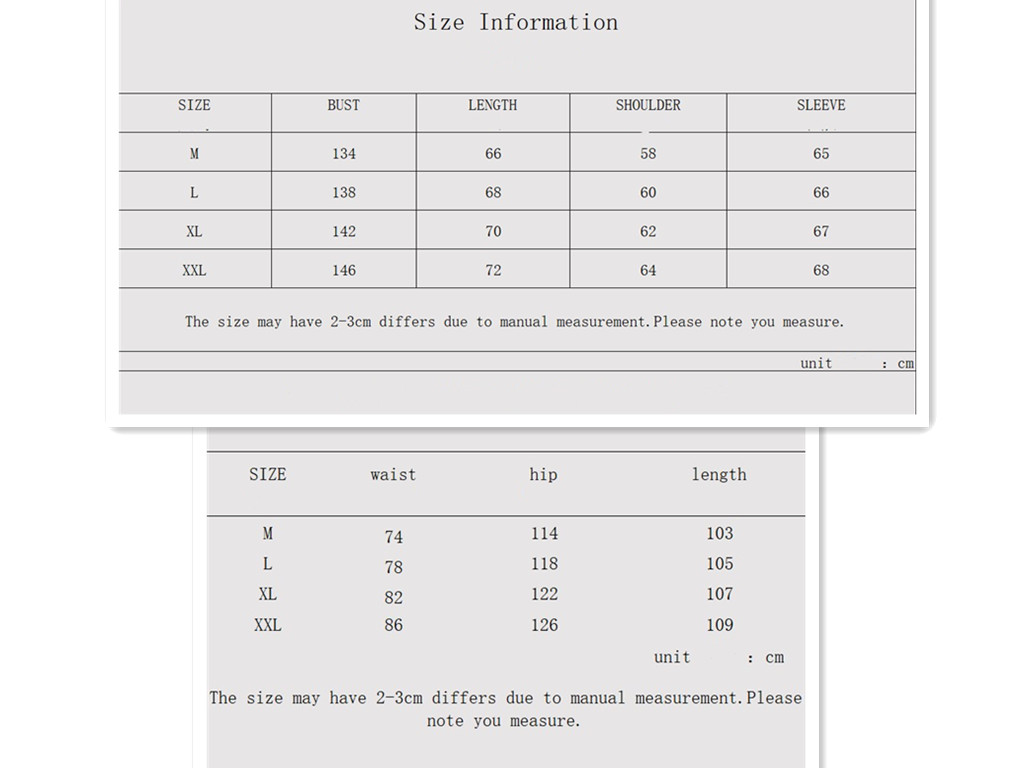Select waist value 82 for size XL
The width and height of the screenshot is (1024, 768).
394,597
